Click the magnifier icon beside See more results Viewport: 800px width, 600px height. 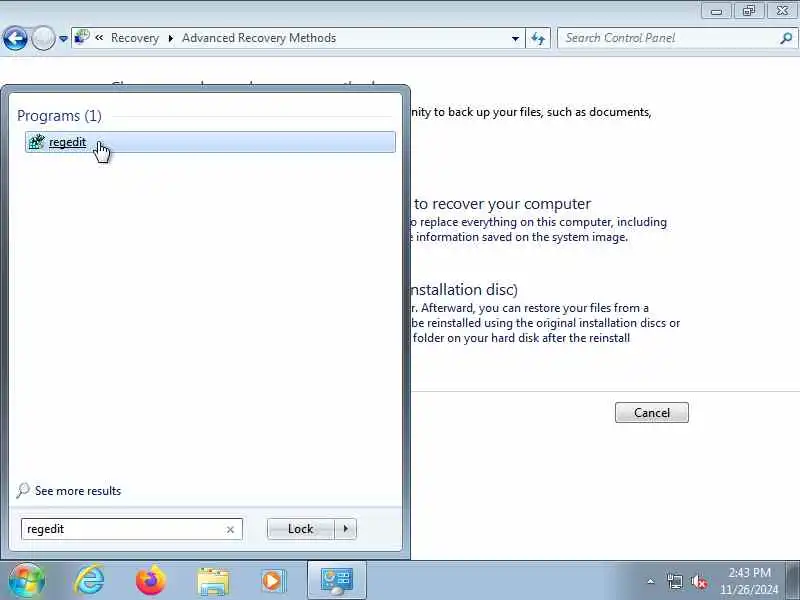pos(23,490)
